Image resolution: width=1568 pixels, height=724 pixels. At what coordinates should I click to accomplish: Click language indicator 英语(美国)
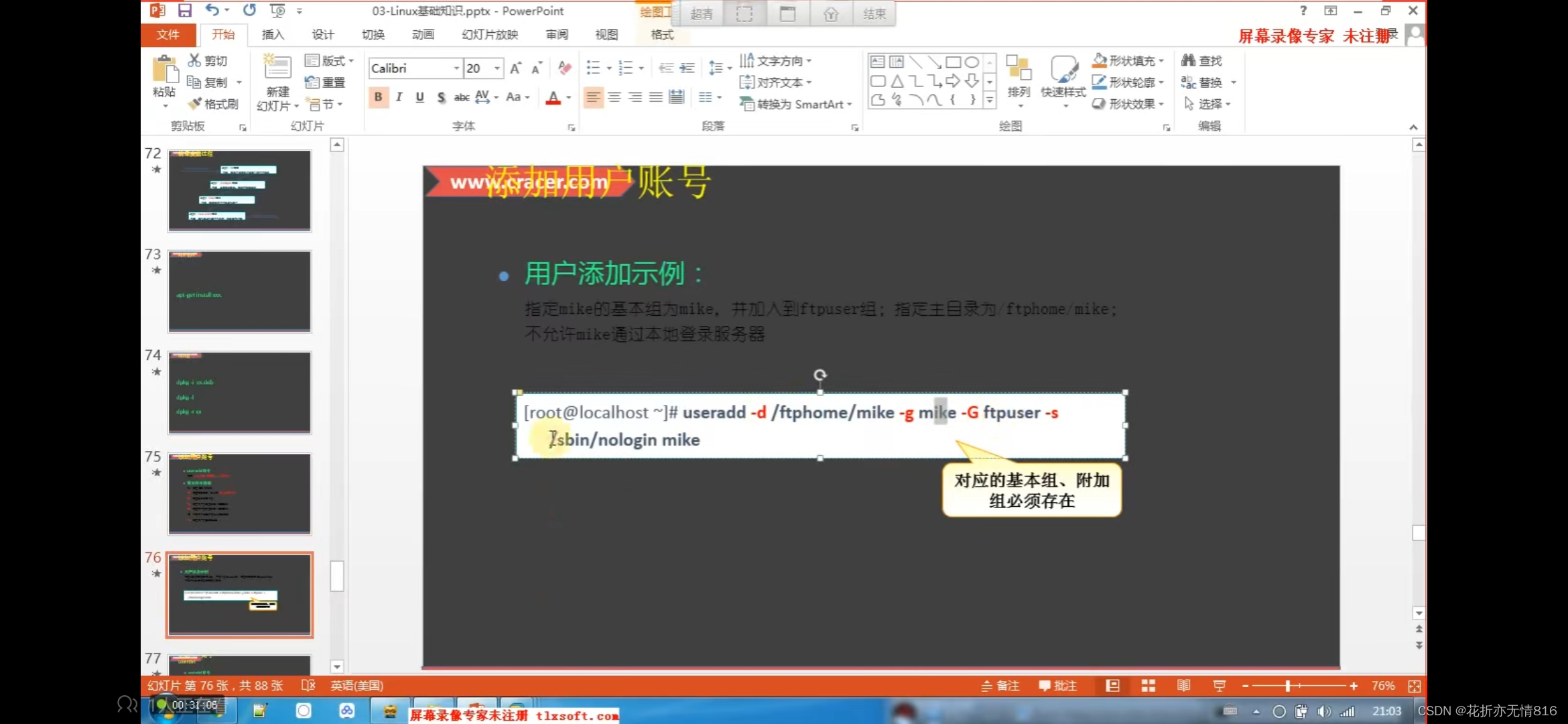tap(356, 685)
